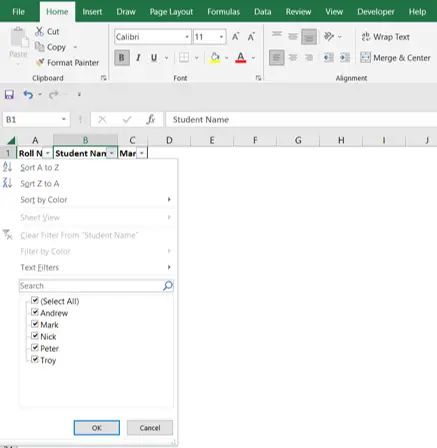Click the Insert Function fx icon
This screenshot has width=437, height=448.
pyautogui.click(x=151, y=119)
